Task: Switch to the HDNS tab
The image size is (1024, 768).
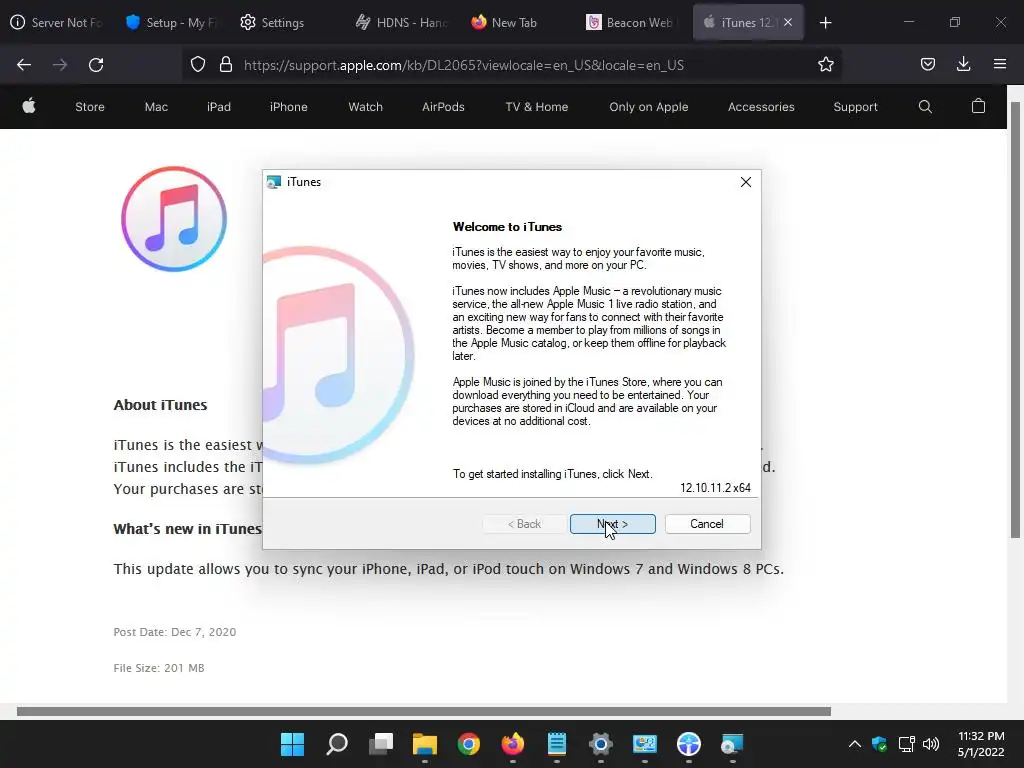Action: click(x=401, y=23)
